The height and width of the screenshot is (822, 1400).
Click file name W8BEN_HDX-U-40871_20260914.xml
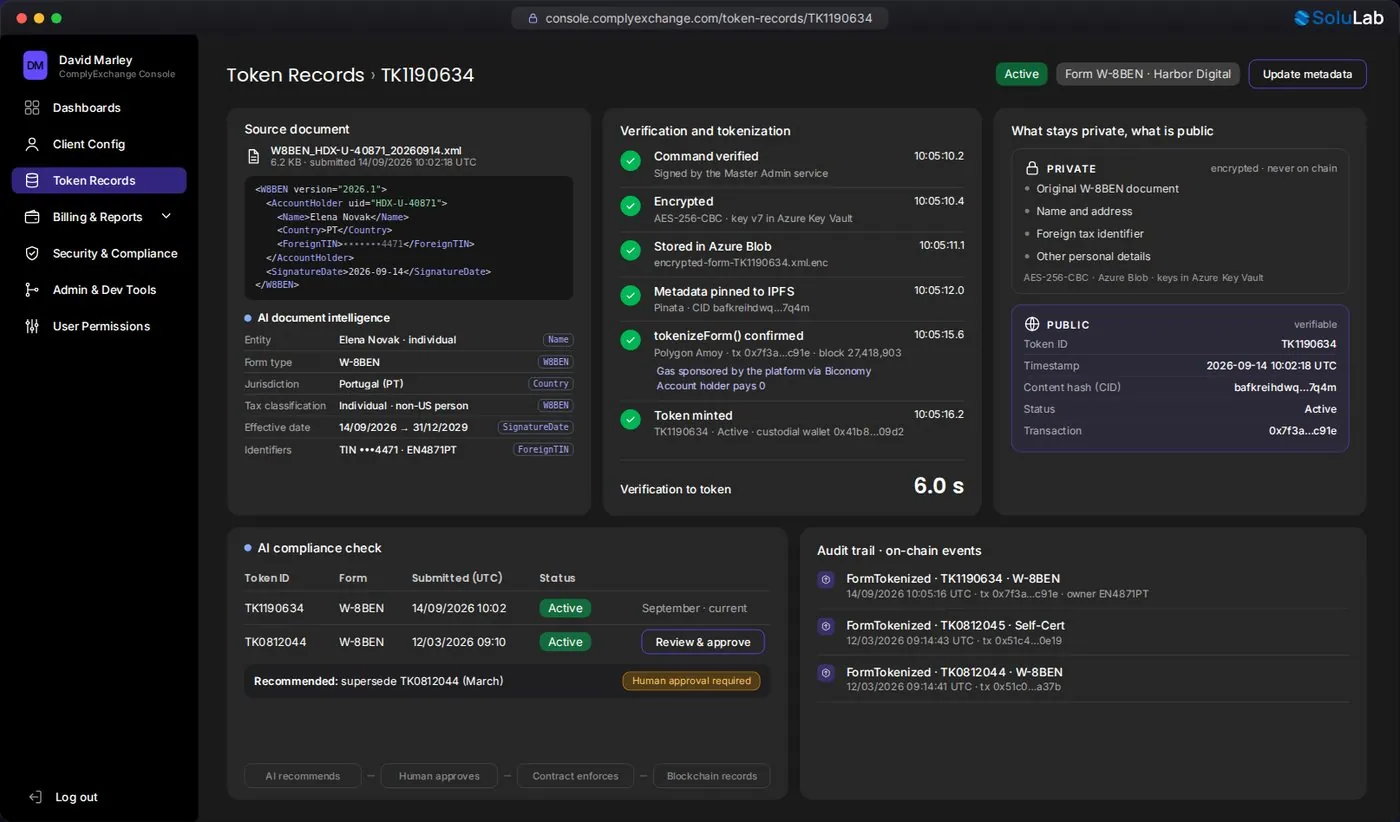pyautogui.click(x=366, y=150)
